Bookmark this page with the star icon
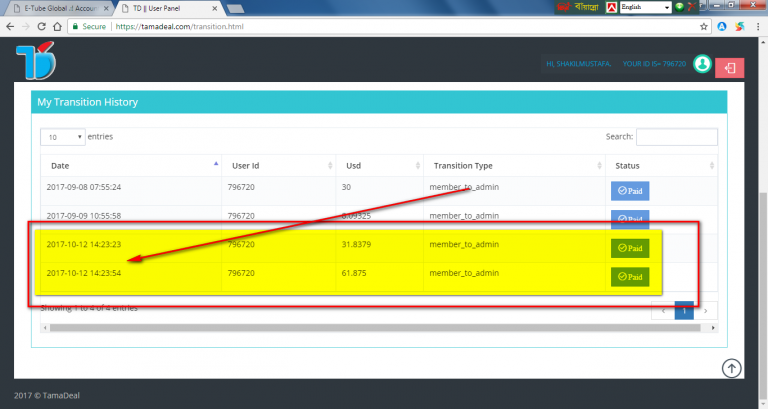Image resolution: width=768 pixels, height=409 pixels. coord(705,27)
